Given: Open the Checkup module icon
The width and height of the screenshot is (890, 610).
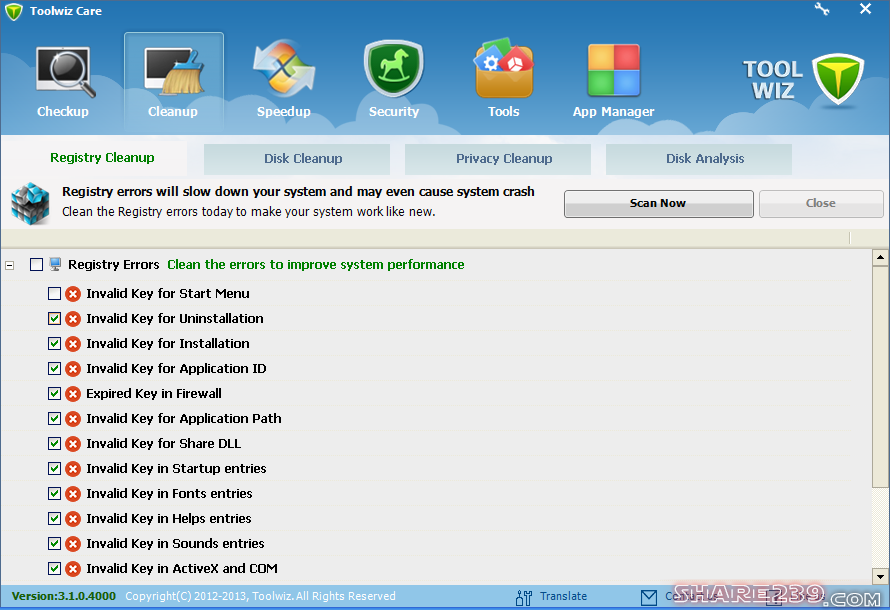Looking at the screenshot, I should tap(64, 71).
